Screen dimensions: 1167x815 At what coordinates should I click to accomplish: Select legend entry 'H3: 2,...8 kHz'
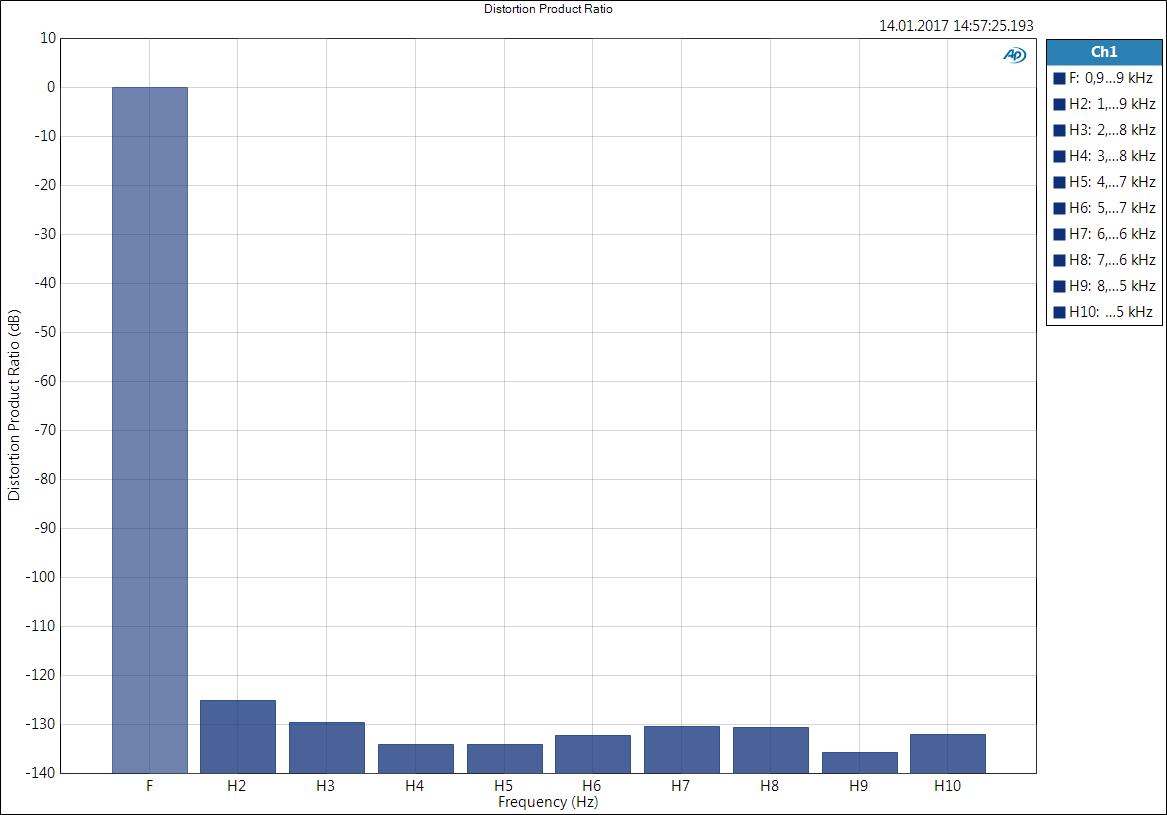(1104, 130)
